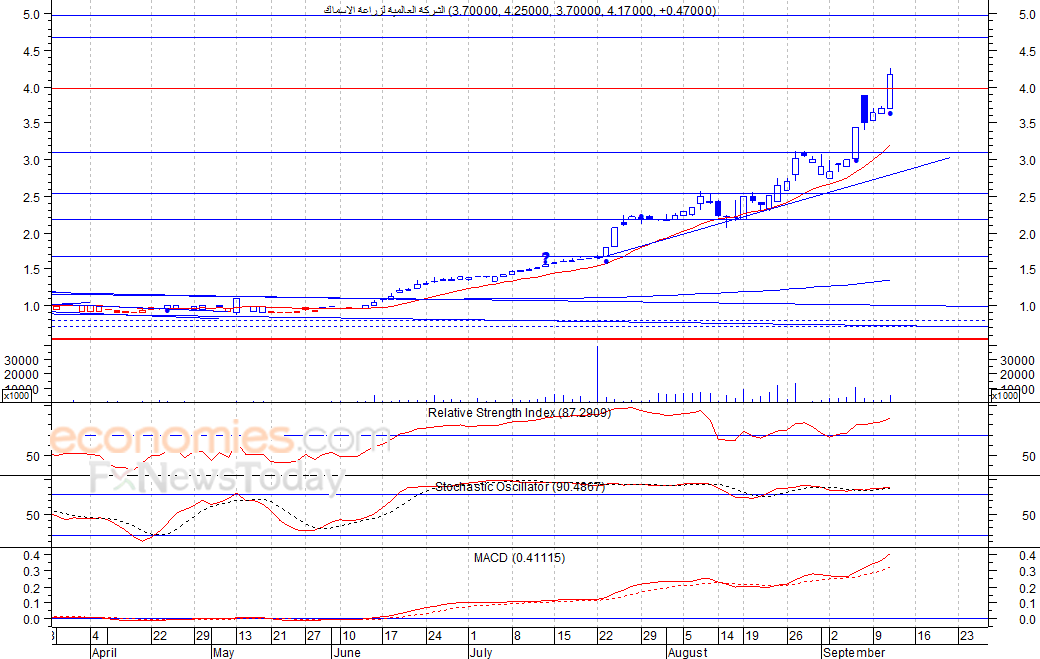
Task: Click the FxNewsToday watermark text
Action: point(216,478)
